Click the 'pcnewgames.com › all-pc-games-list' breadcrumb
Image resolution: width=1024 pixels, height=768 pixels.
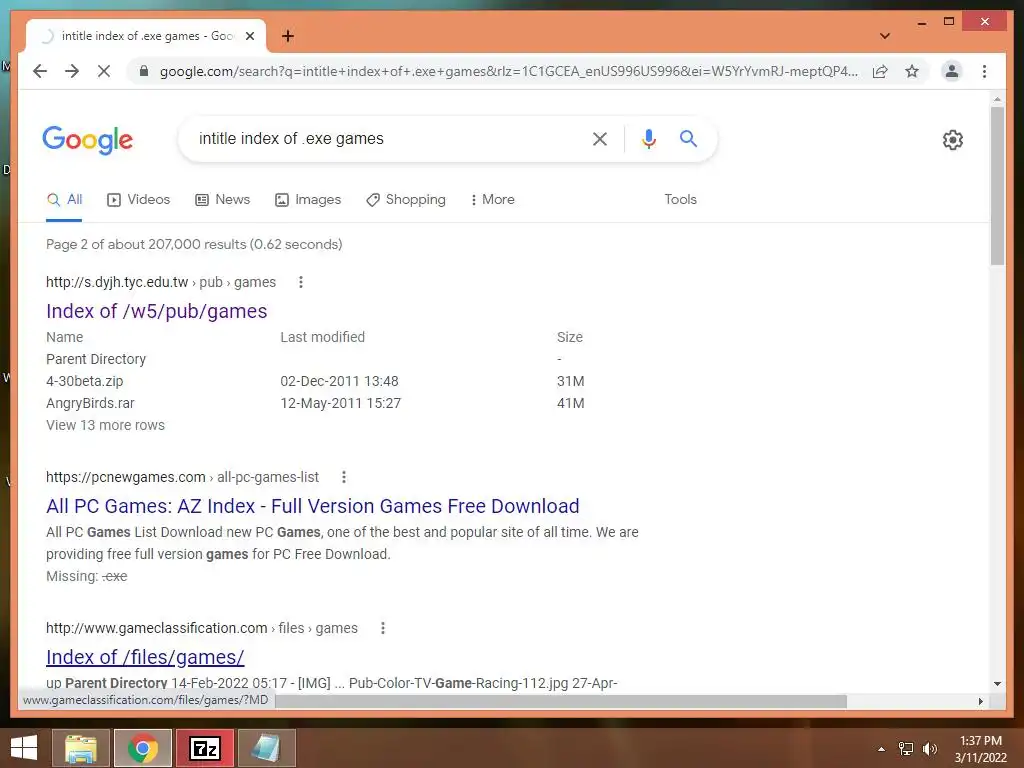pyautogui.click(x=182, y=477)
